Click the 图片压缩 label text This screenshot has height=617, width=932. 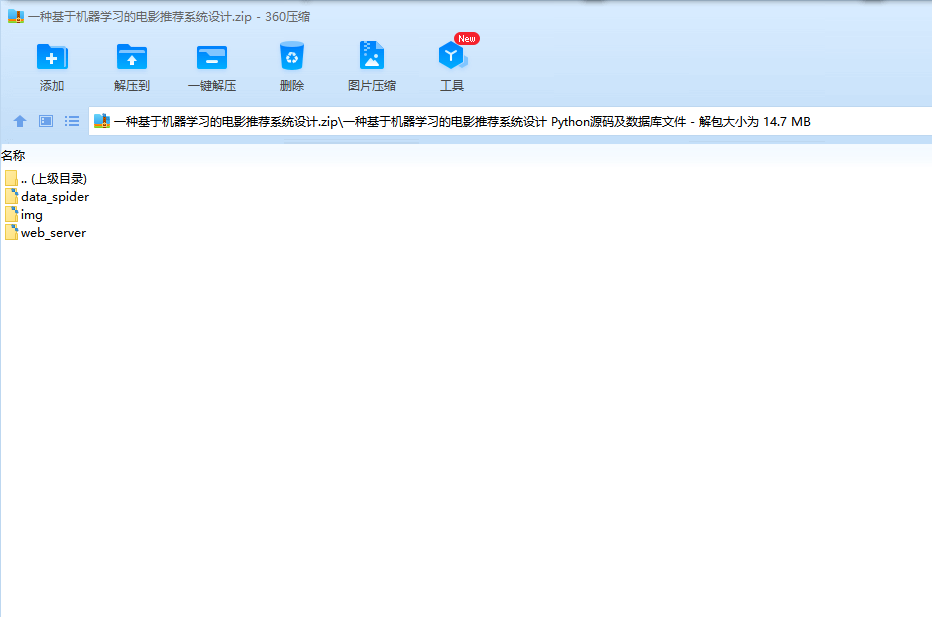371,86
